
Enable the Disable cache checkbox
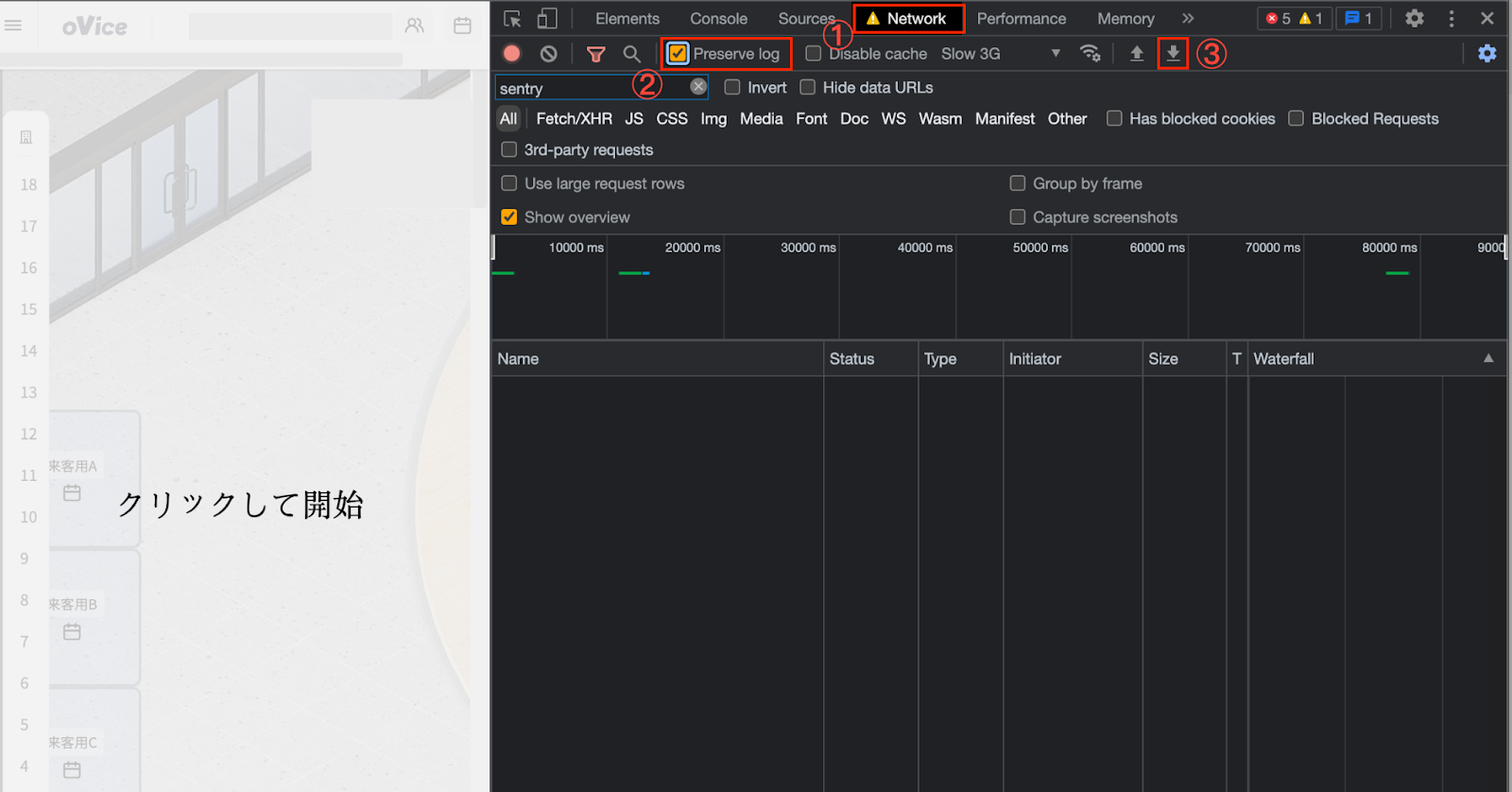[x=813, y=54]
